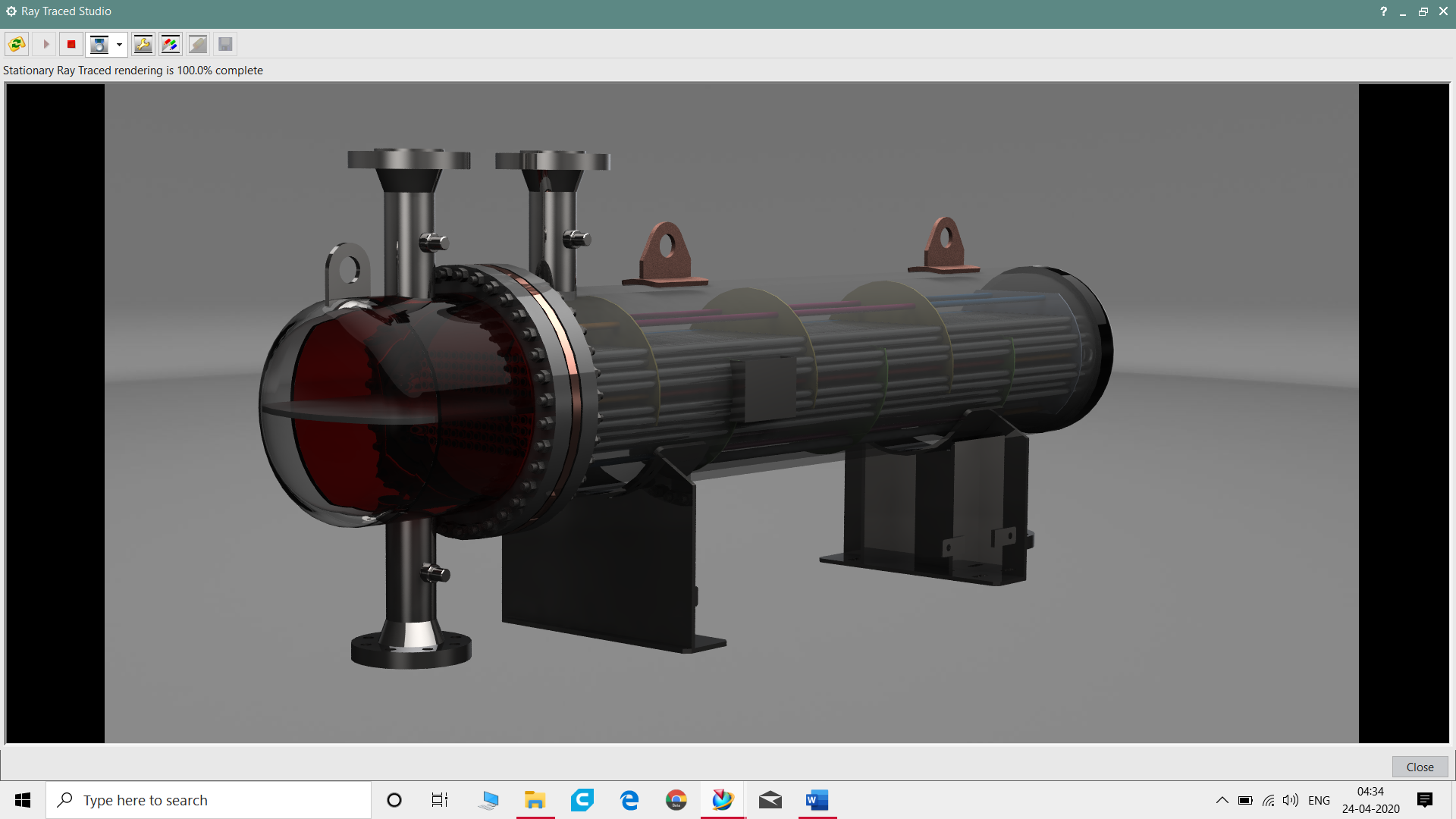Stop the ray traced render
1456x819 pixels.
(x=71, y=45)
